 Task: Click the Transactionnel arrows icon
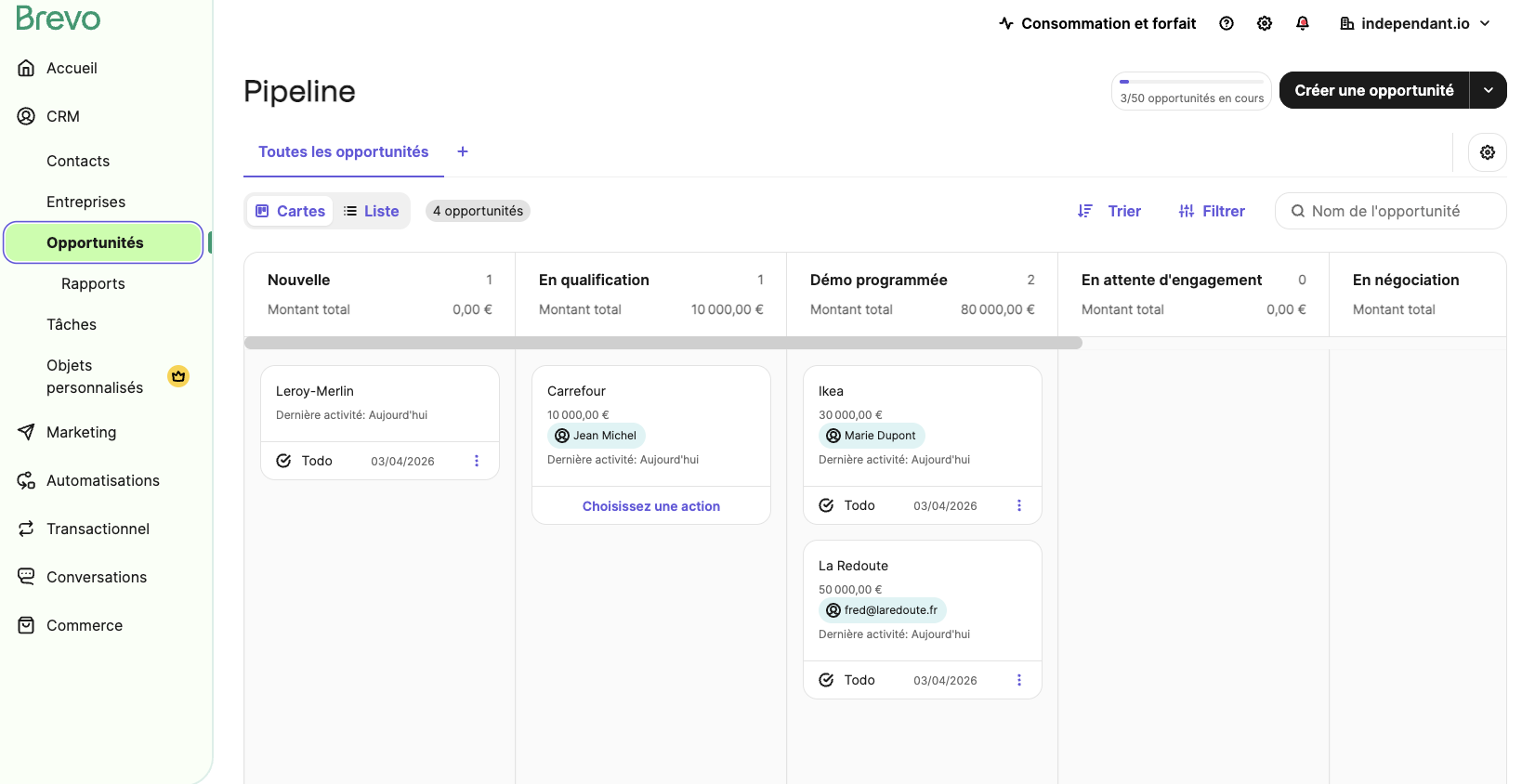(26, 529)
